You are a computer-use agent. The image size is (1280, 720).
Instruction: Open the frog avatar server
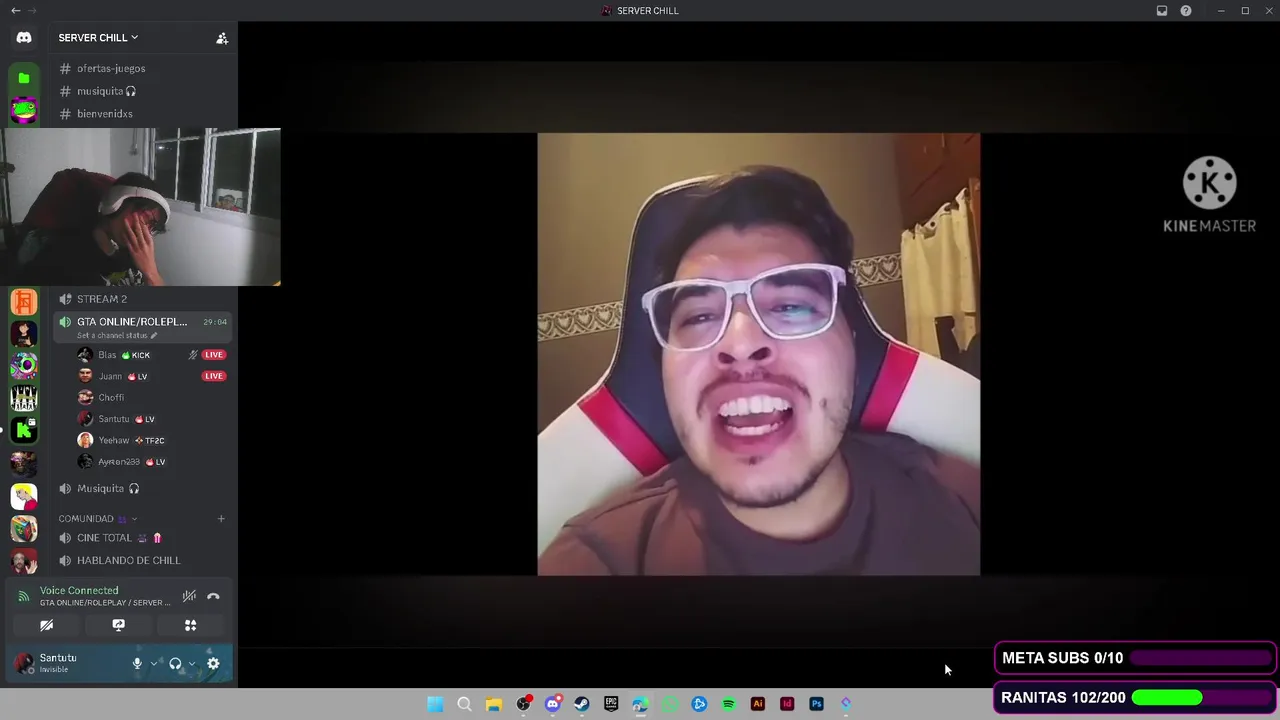(x=24, y=110)
